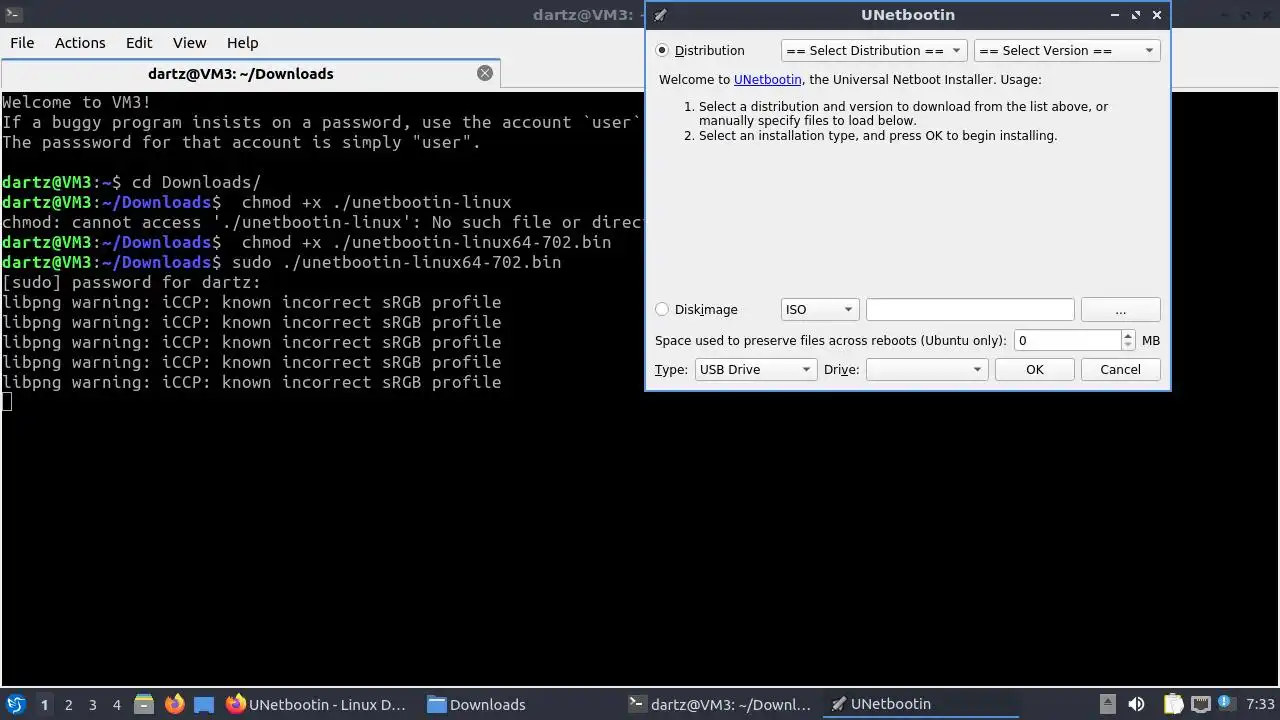1280x720 pixels.
Task: Click the panel clock showing 7:33
Action: click(x=1261, y=704)
